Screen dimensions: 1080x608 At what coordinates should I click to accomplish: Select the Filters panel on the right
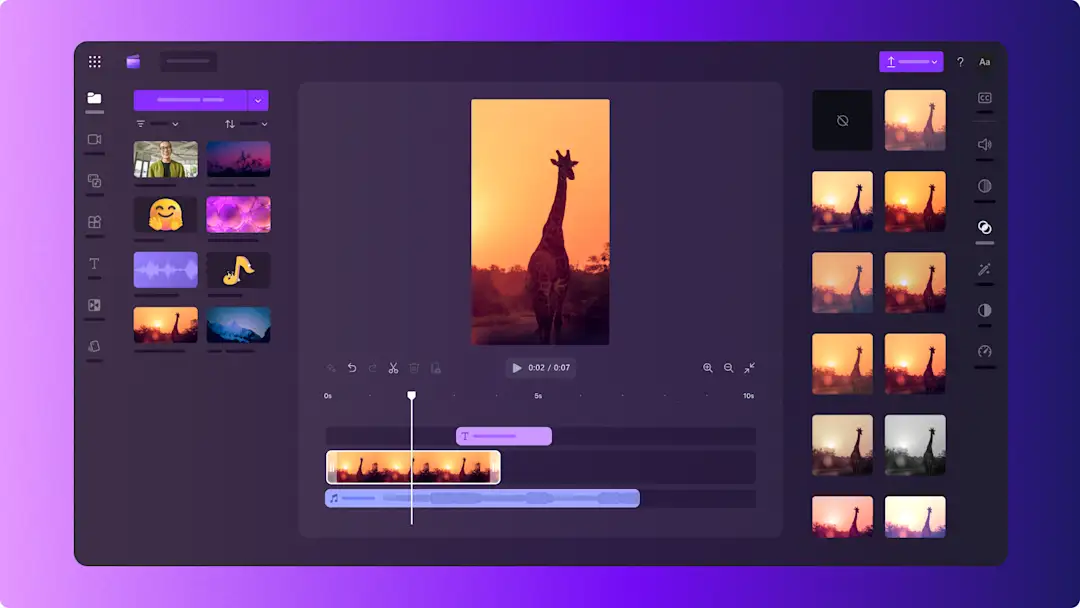click(x=985, y=228)
